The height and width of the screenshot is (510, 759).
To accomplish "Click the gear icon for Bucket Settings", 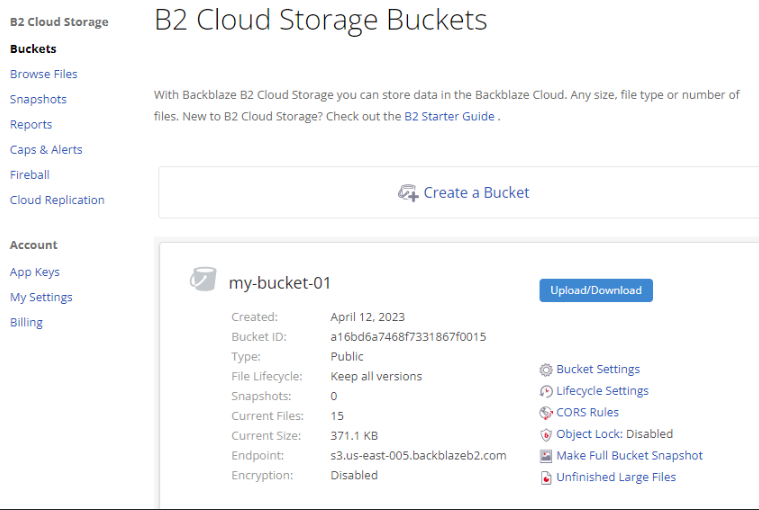I will point(546,370).
